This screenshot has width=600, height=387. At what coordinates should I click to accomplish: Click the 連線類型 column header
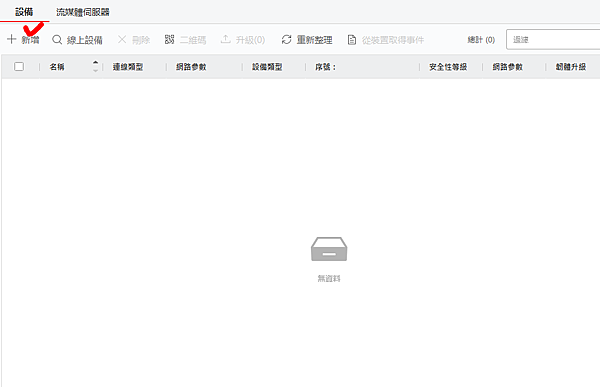[128, 67]
